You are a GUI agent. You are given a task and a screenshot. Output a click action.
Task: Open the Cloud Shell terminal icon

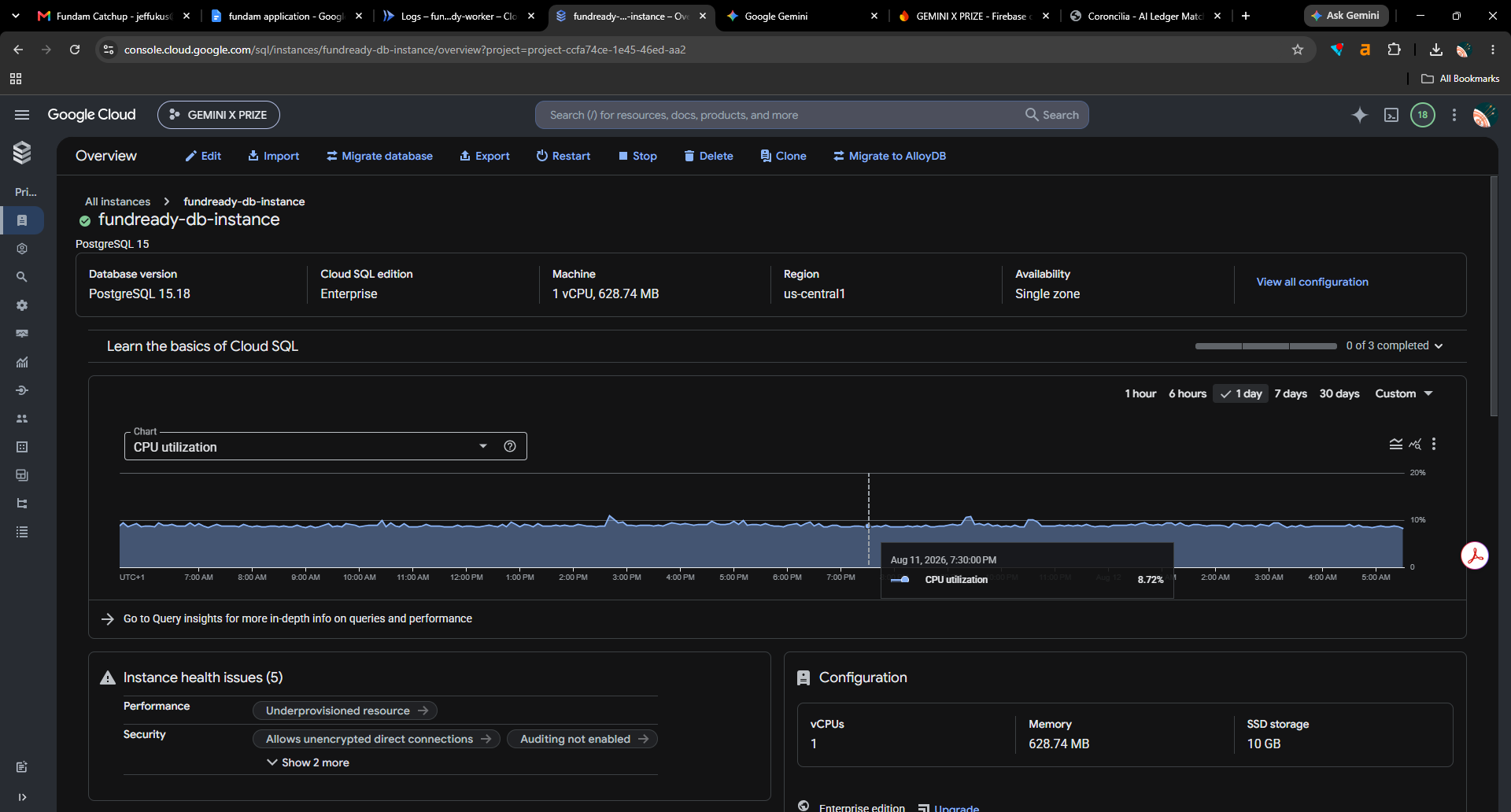1391,115
